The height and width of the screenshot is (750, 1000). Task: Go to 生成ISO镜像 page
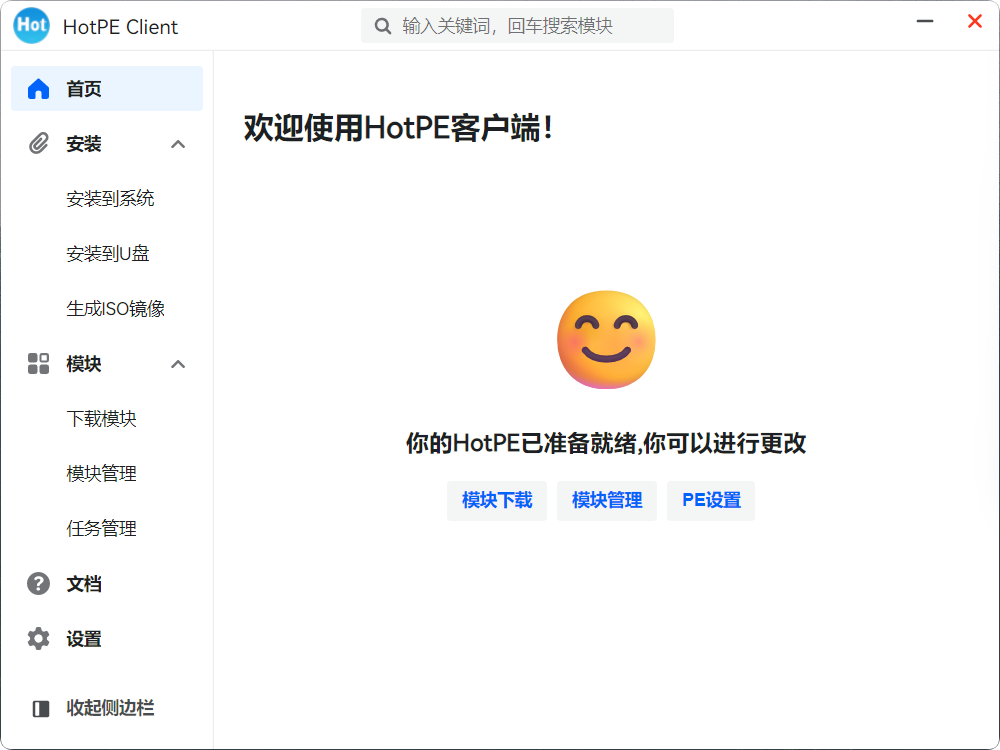[115, 309]
